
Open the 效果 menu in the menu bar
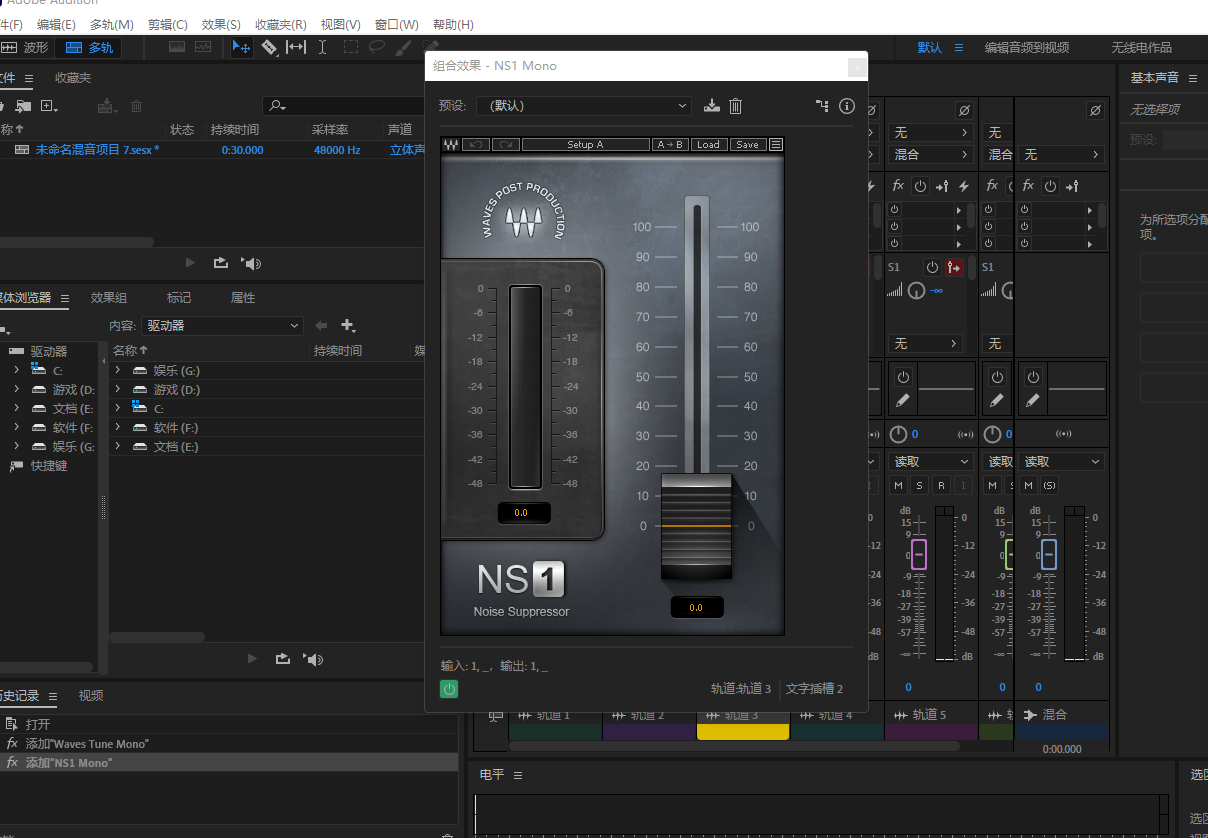(220, 24)
